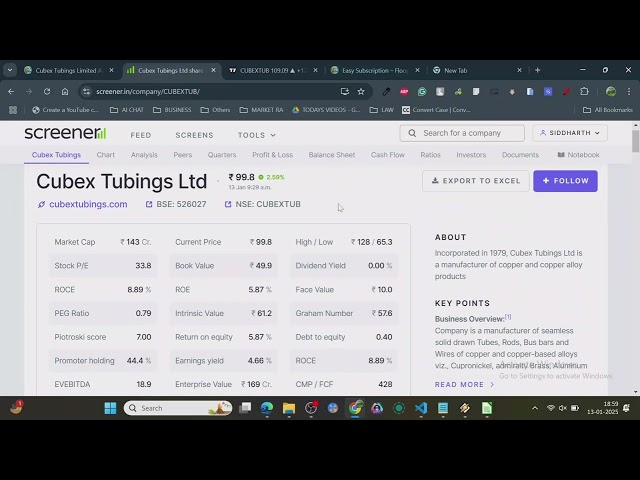Image resolution: width=640 pixels, height=480 pixels.
Task: Open the BSE: 526027 link
Action: click(181, 204)
